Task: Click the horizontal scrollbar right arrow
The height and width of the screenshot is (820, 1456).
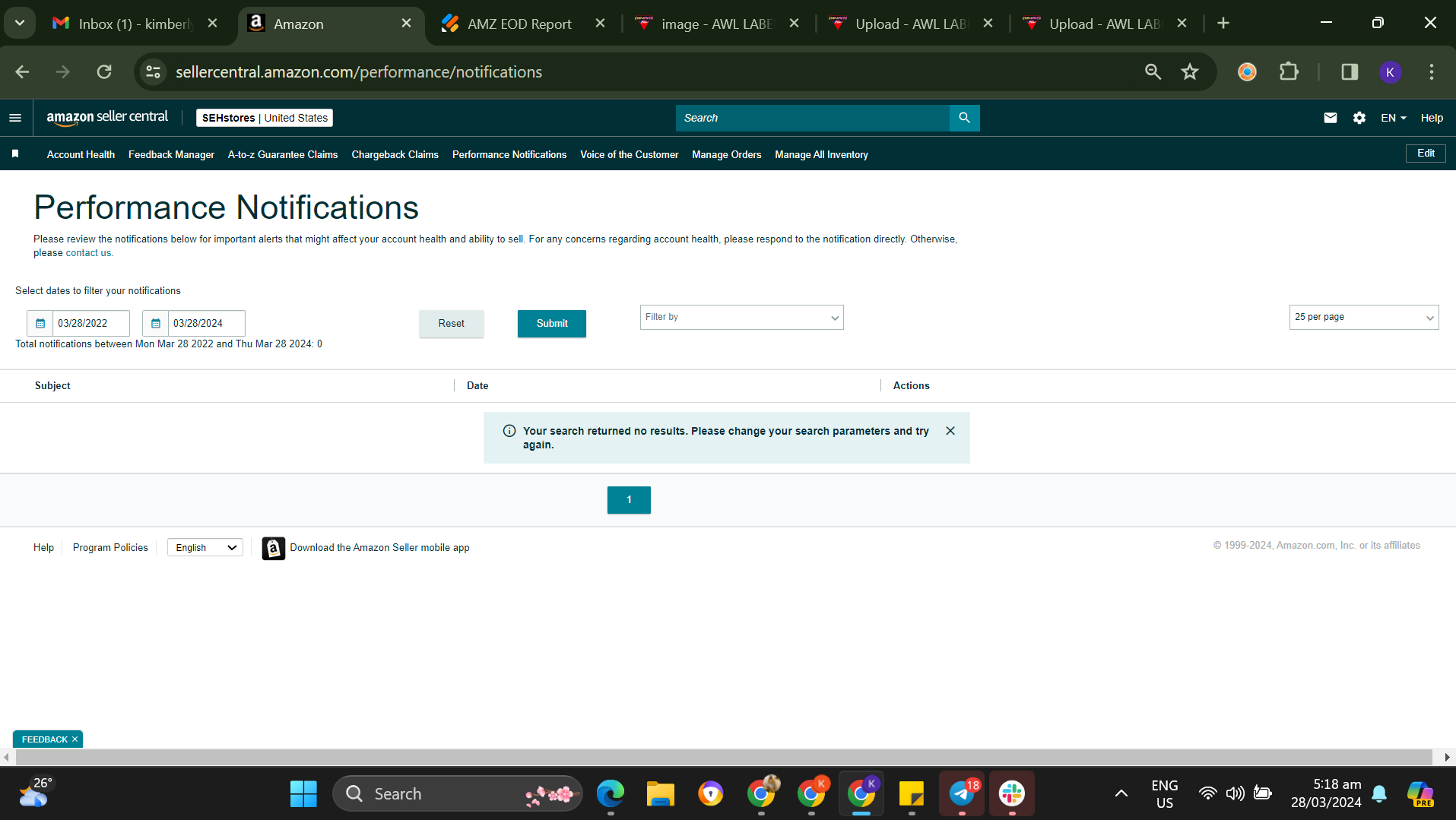Action: click(1447, 758)
